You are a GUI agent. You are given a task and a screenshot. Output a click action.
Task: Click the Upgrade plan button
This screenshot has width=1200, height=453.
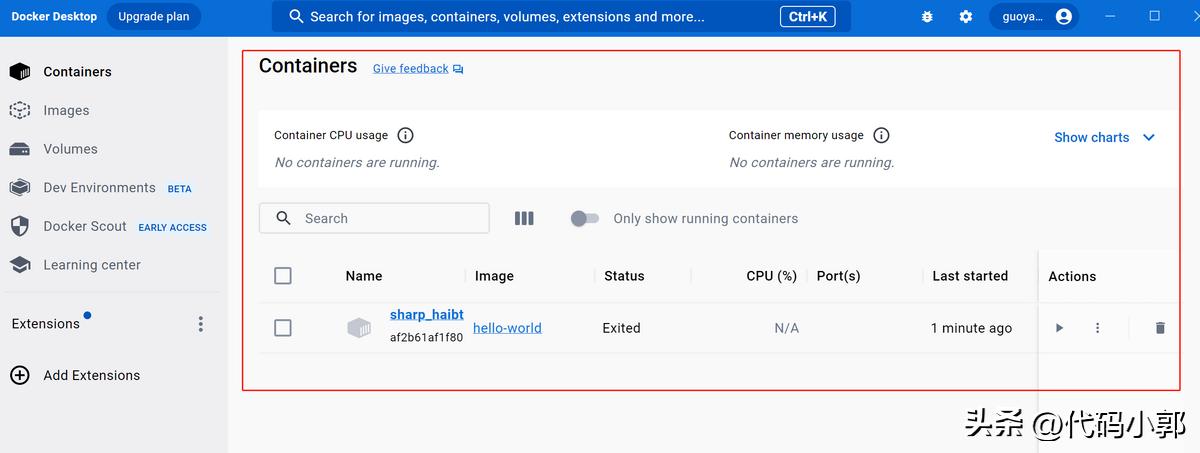(154, 17)
